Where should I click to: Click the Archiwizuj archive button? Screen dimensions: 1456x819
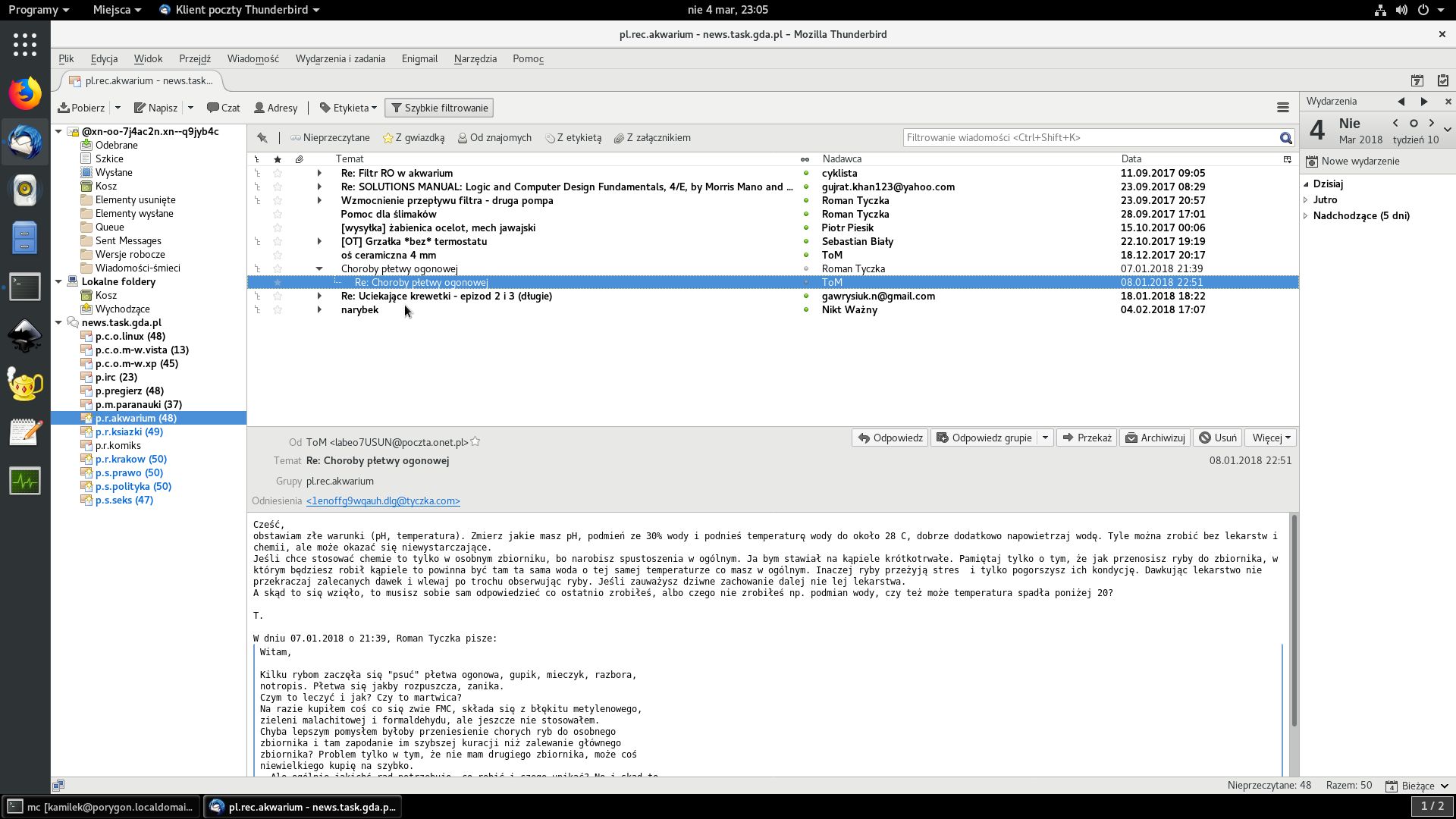coord(1154,438)
